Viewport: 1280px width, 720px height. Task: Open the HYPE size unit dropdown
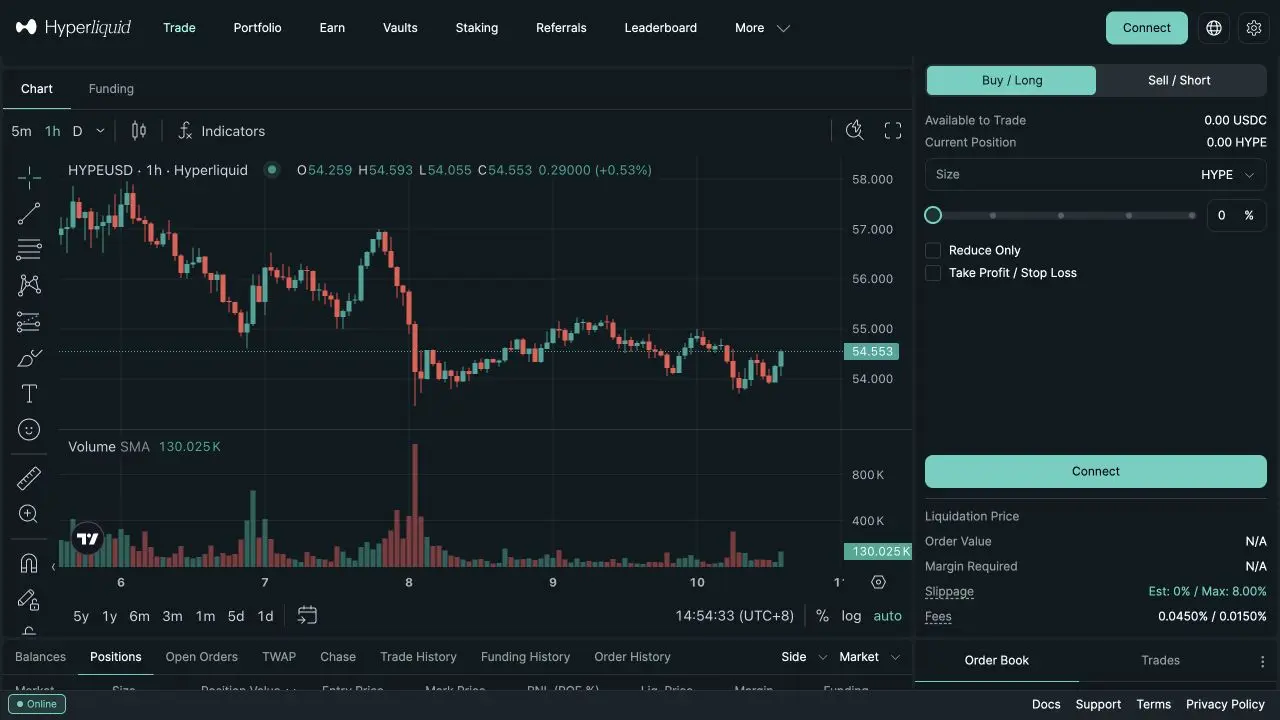click(x=1228, y=175)
